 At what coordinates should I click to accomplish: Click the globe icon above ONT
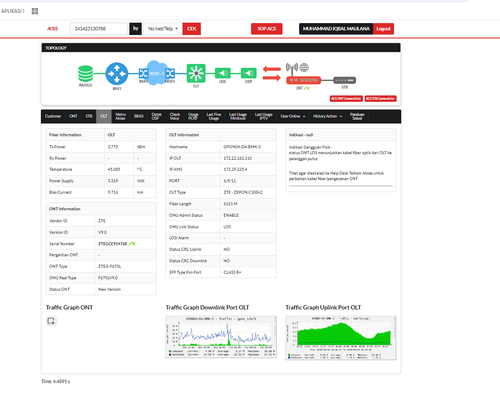(304, 67)
